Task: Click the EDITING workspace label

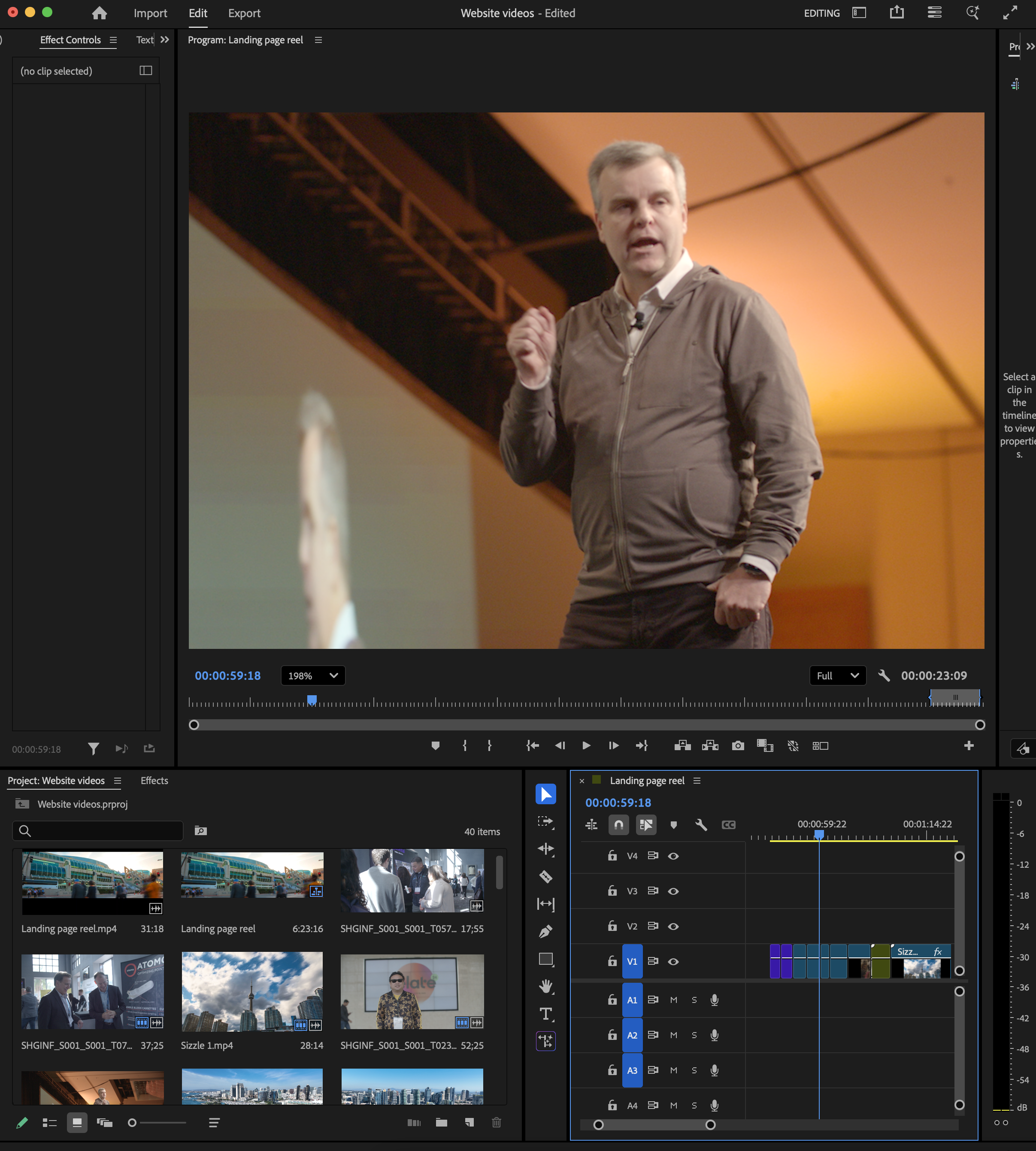Action: click(x=822, y=13)
